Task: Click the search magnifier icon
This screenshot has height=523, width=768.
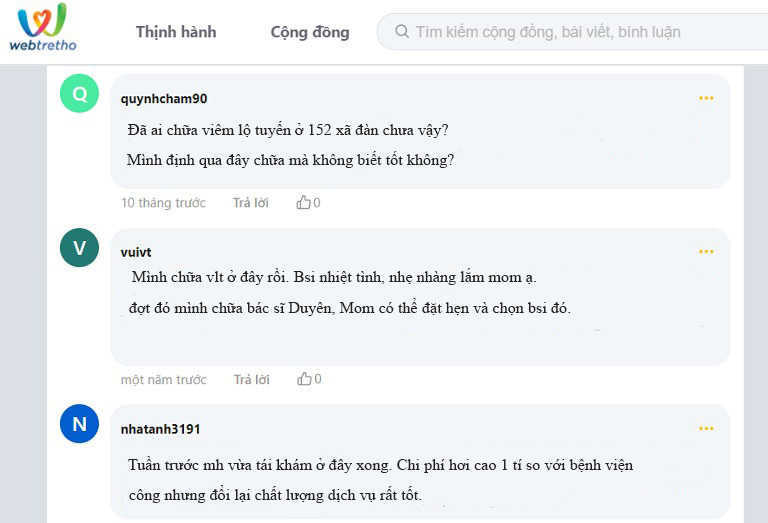Action: (x=402, y=31)
